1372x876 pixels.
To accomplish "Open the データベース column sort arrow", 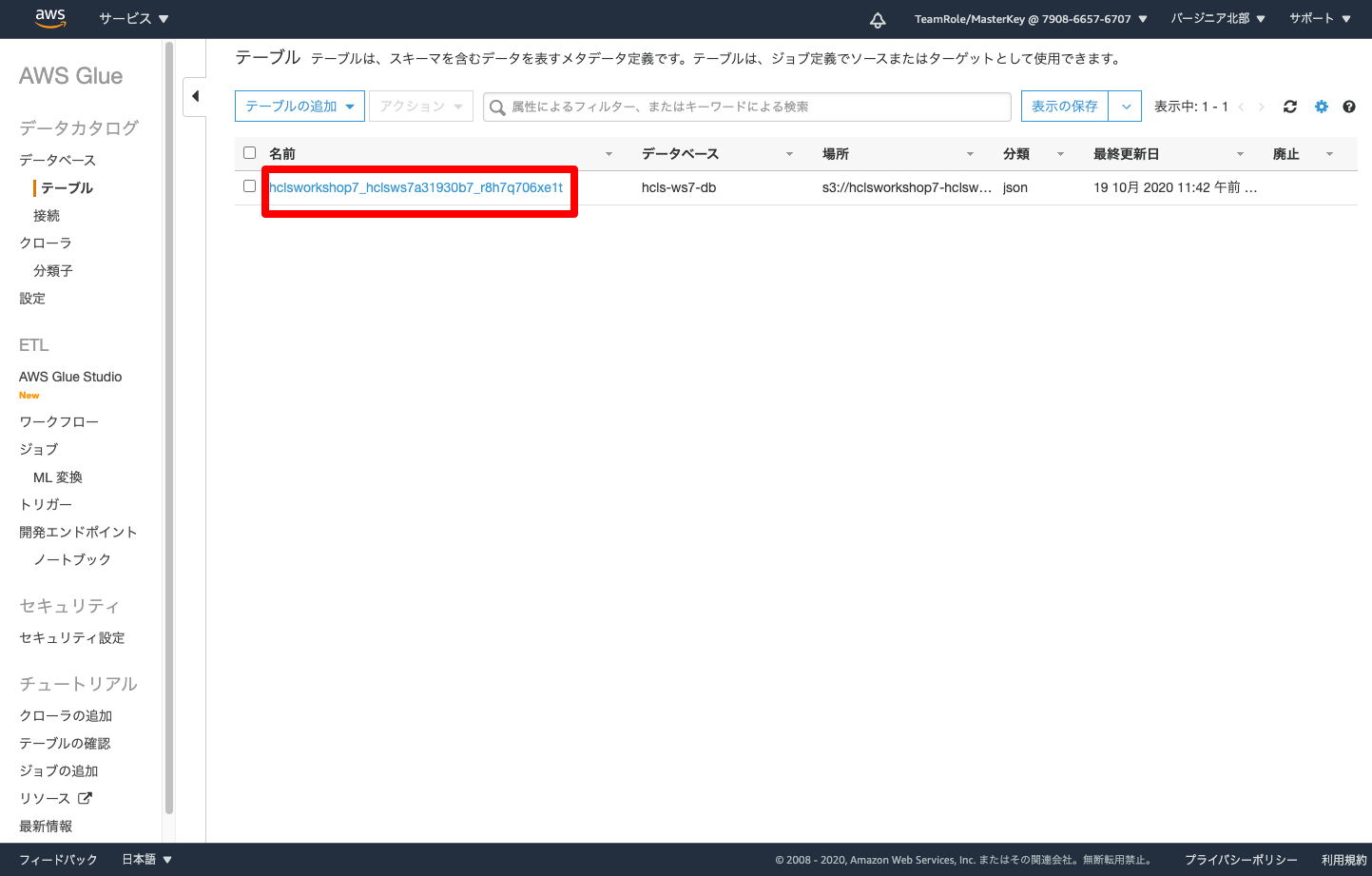I will coord(789,154).
